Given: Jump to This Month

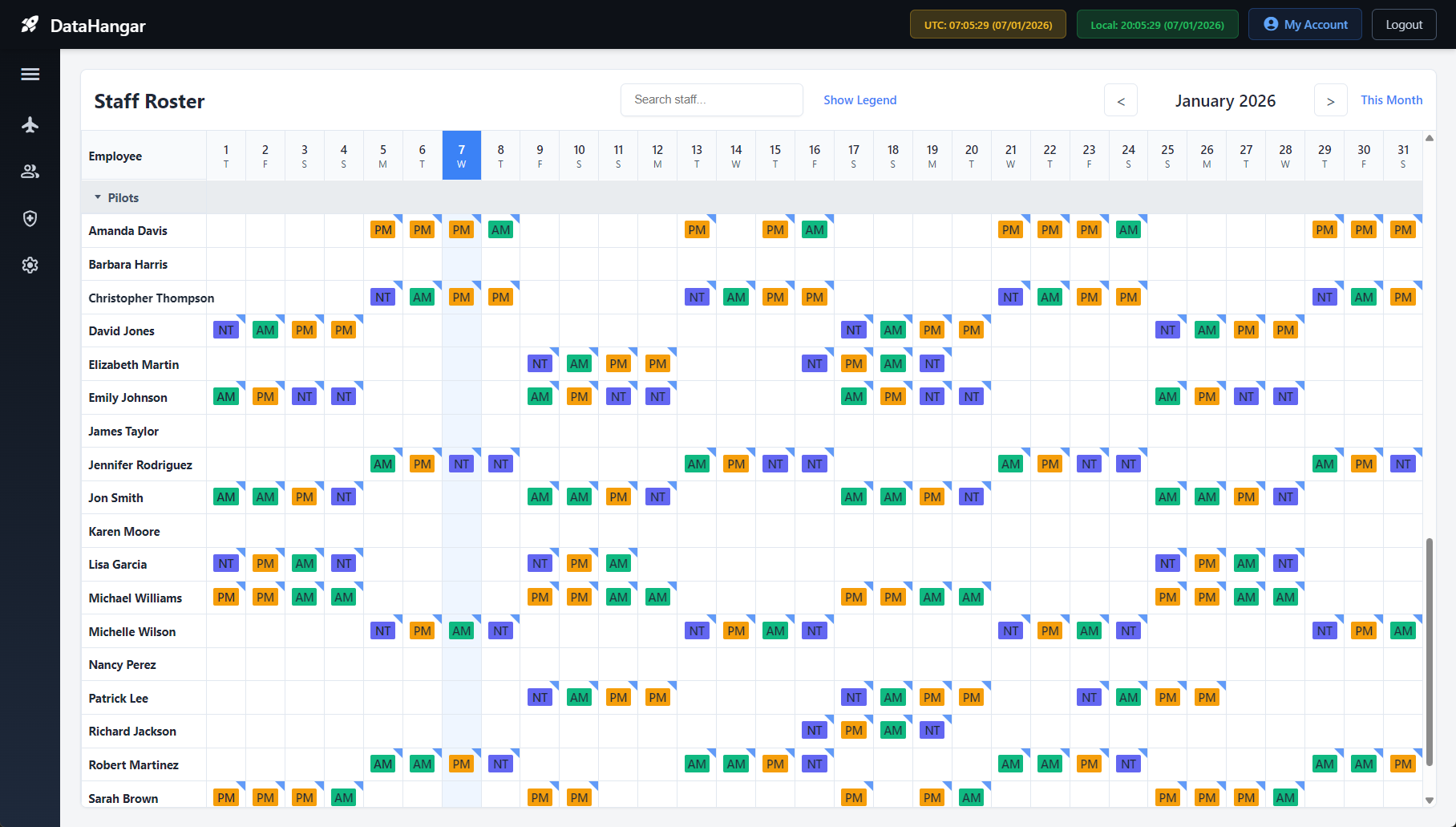Looking at the screenshot, I should 1391,100.
